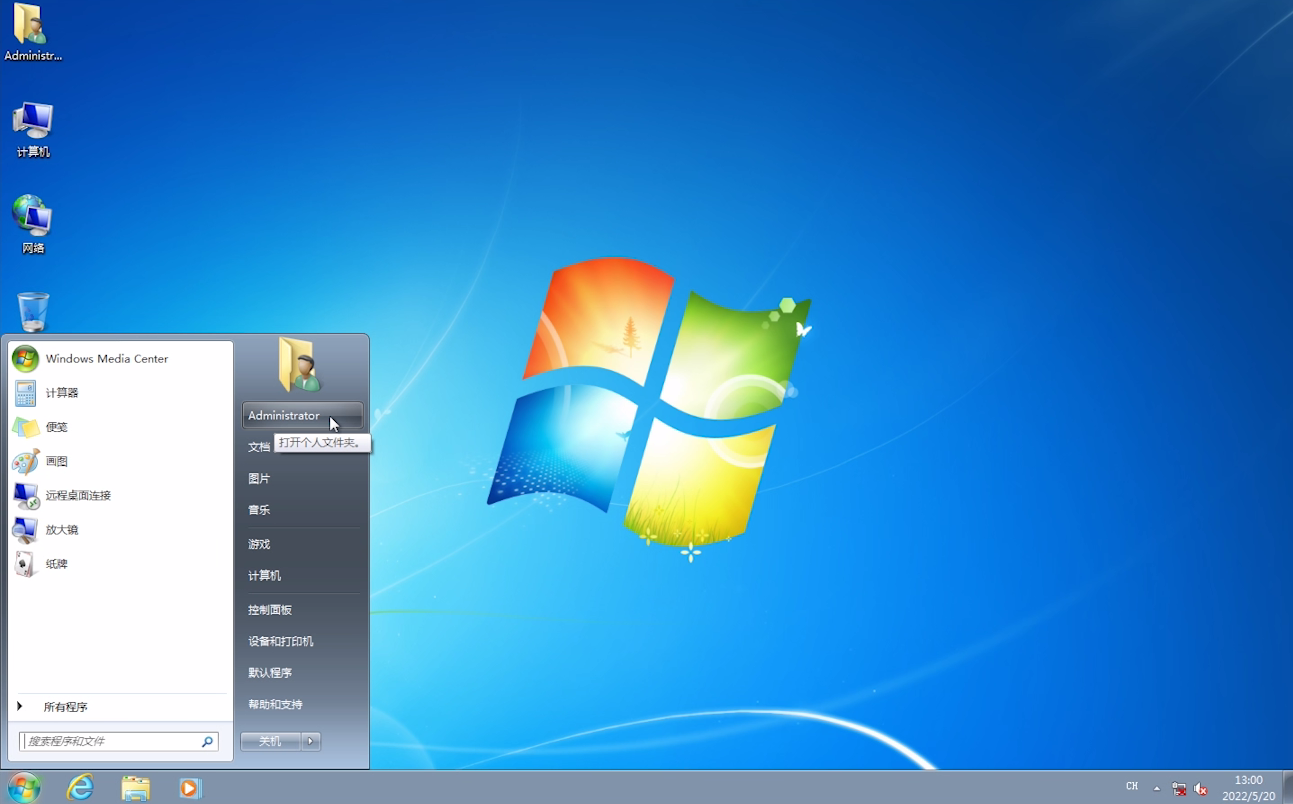Select the 计算机 icon on the desktop
The height and width of the screenshot is (804, 1293).
(x=33, y=130)
